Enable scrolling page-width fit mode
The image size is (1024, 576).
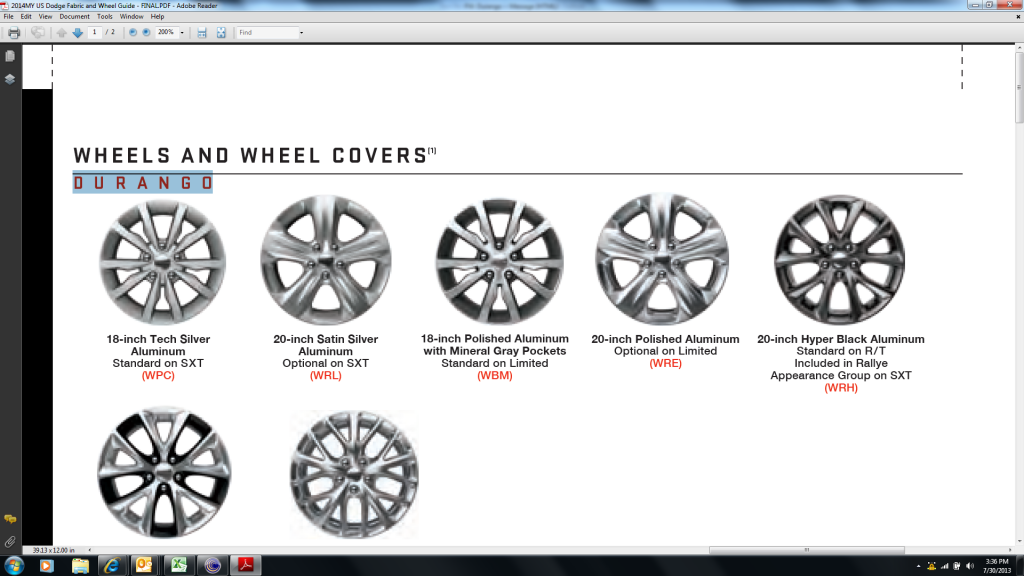[x=202, y=33]
